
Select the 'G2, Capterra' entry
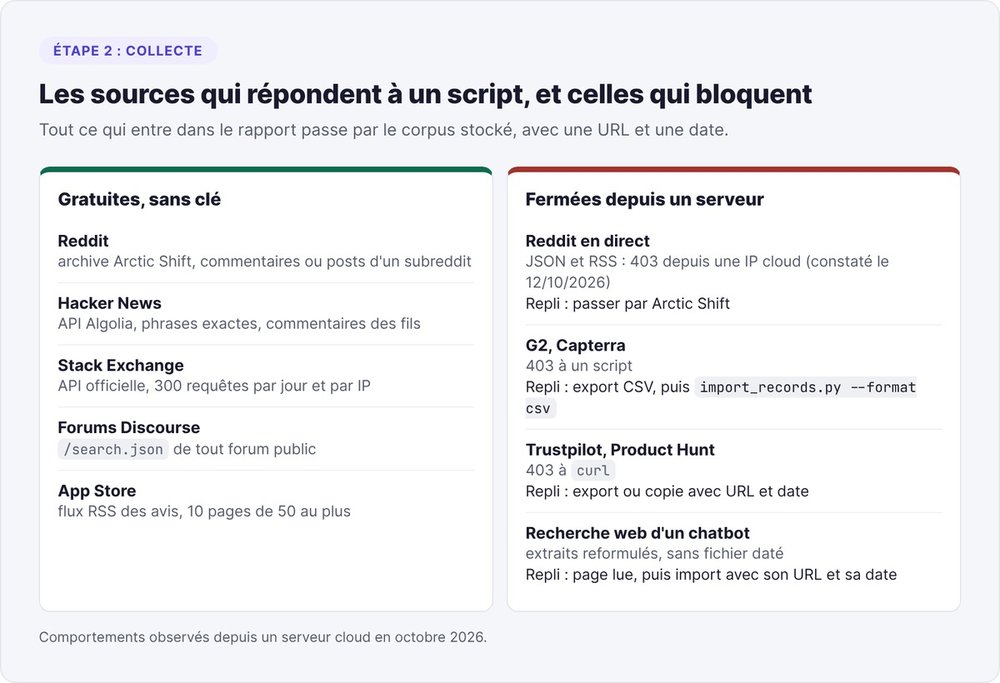coord(575,345)
